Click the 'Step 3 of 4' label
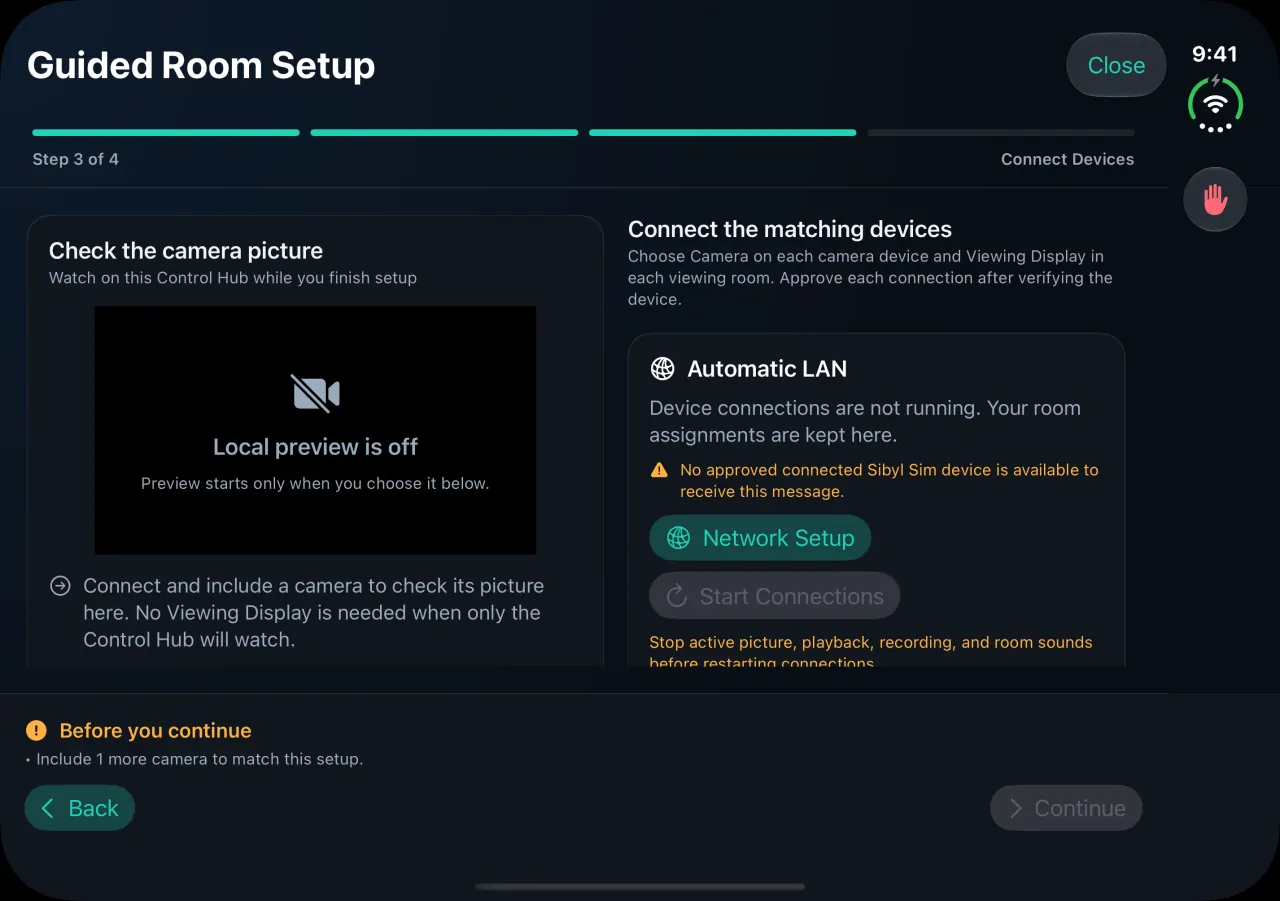Screen dimensions: 1280x901 coord(76,159)
